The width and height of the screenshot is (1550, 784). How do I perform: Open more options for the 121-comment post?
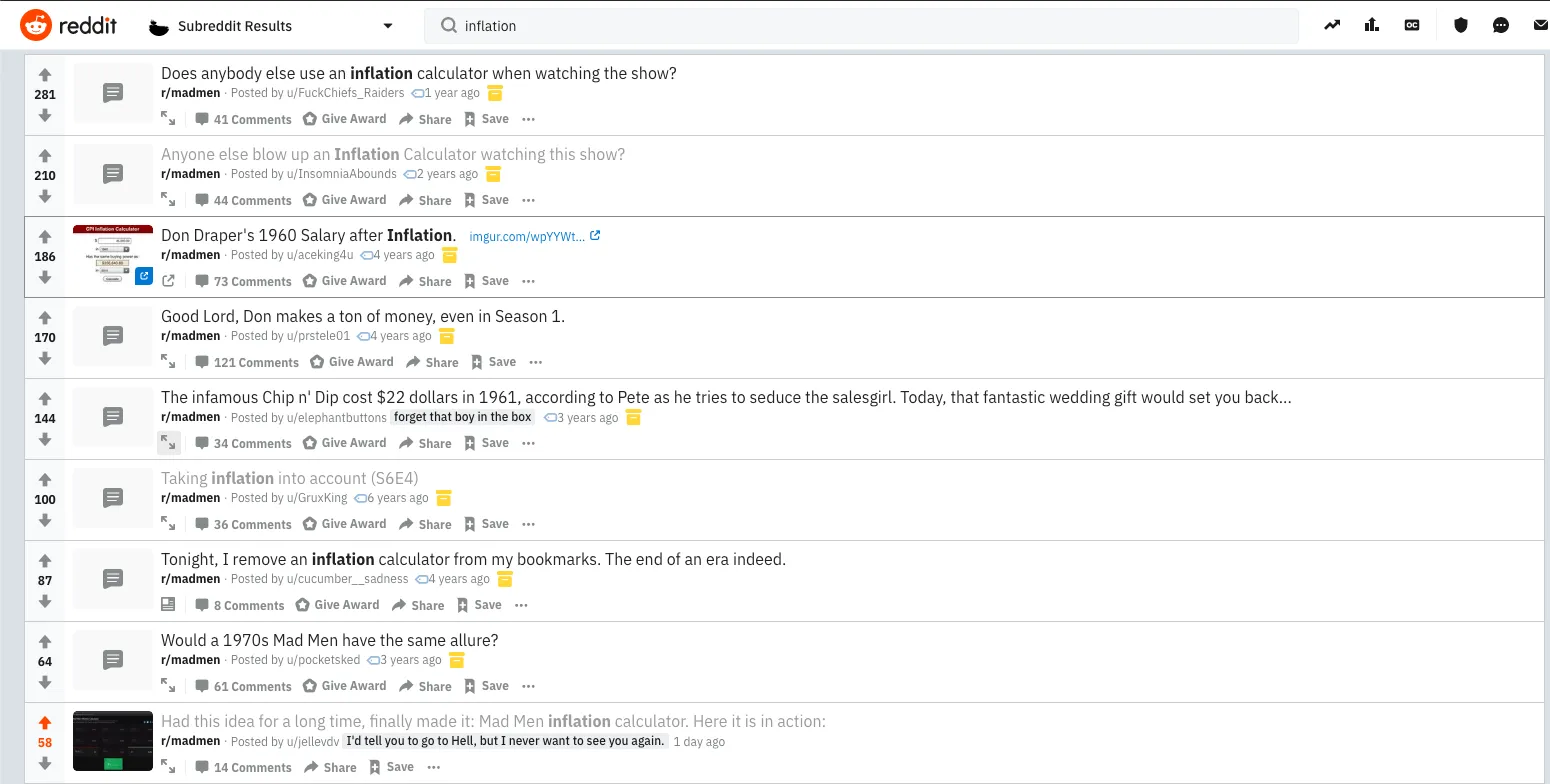click(536, 362)
